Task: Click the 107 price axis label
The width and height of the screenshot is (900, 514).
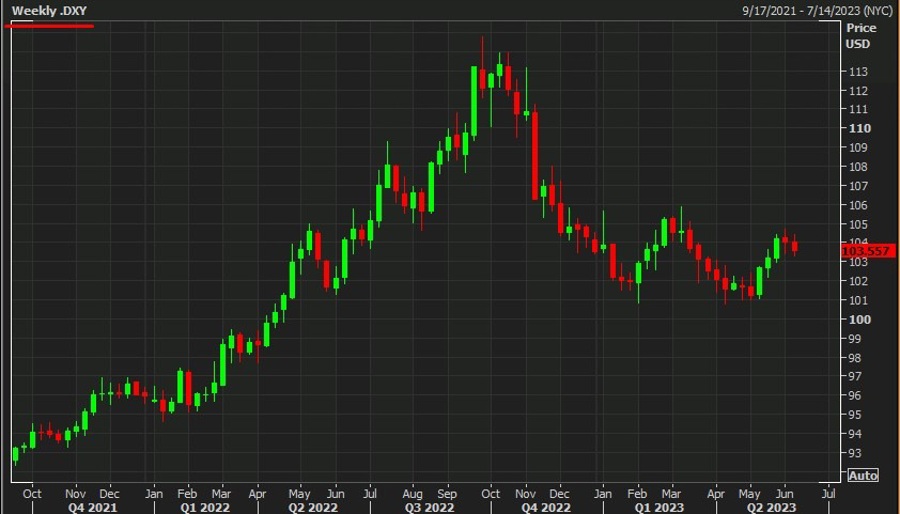Action: pos(859,186)
